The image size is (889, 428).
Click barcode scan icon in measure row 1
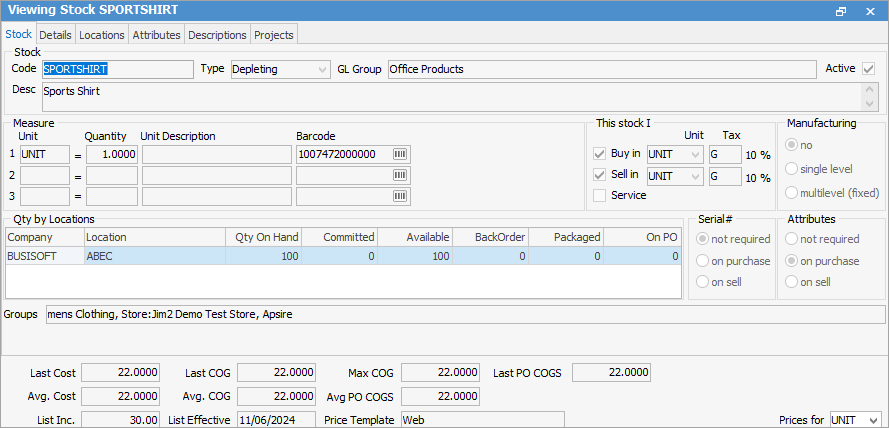click(x=401, y=155)
